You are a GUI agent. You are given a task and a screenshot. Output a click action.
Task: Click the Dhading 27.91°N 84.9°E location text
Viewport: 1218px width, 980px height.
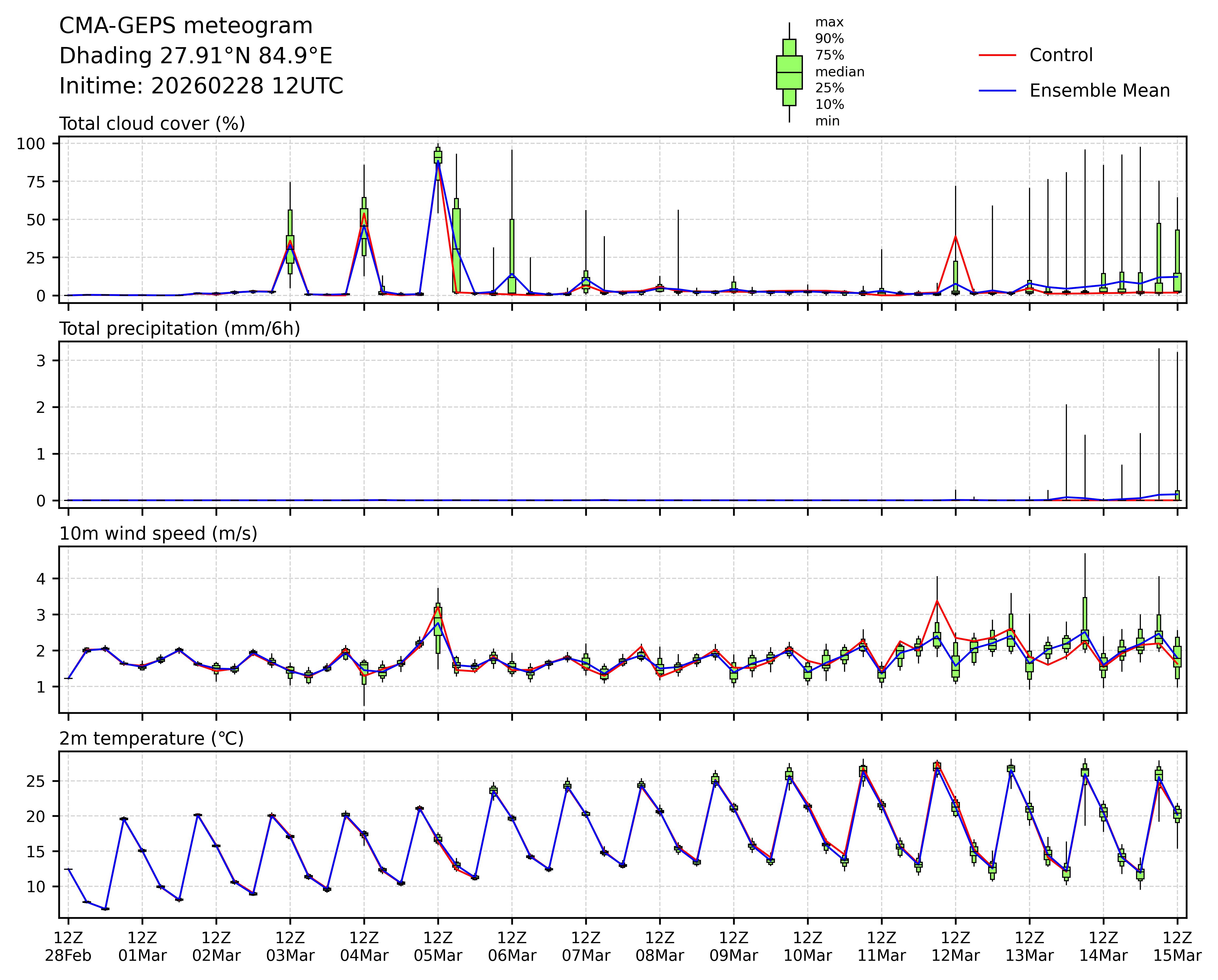point(195,56)
